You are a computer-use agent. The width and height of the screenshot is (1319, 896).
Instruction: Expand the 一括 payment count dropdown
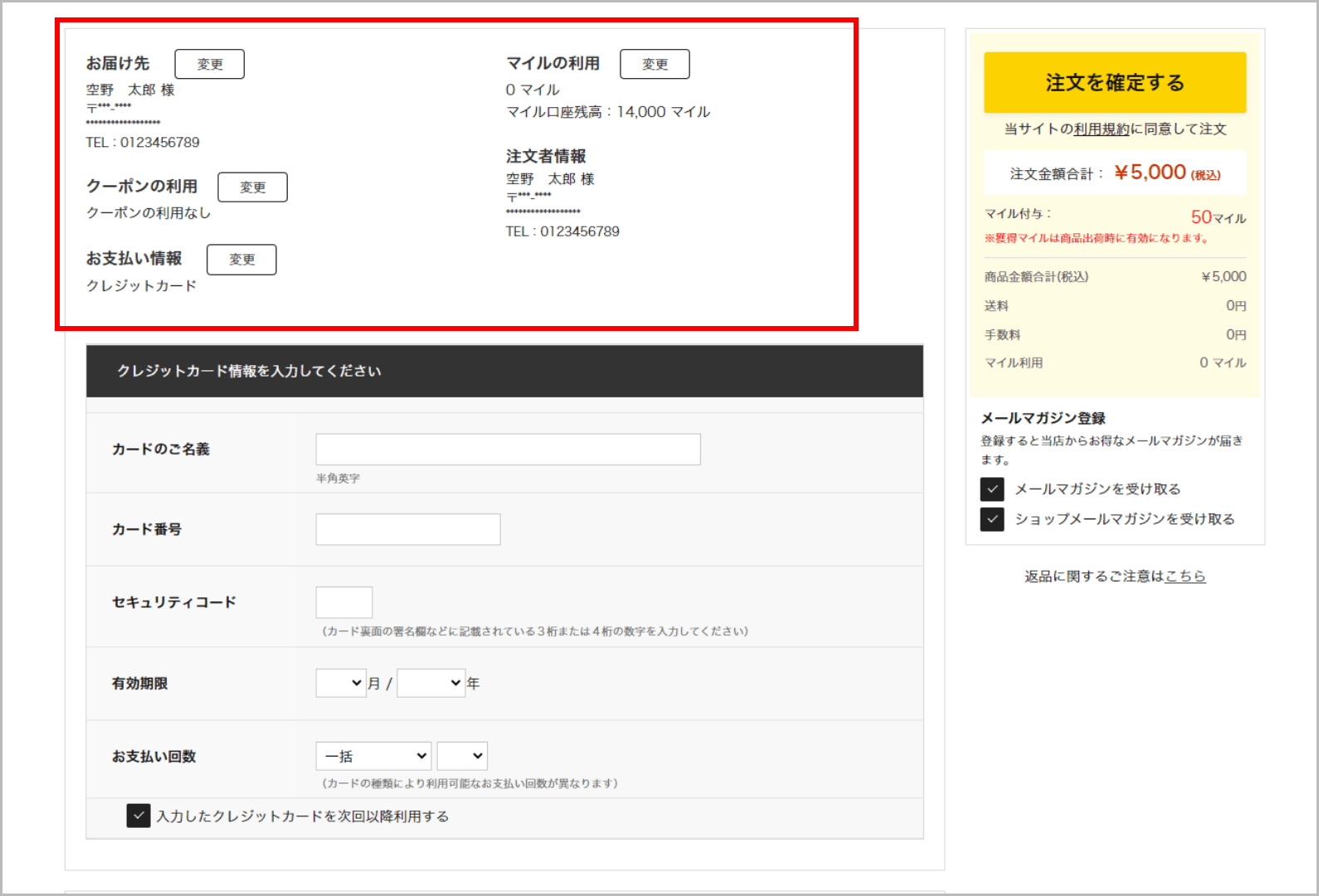coord(373,756)
